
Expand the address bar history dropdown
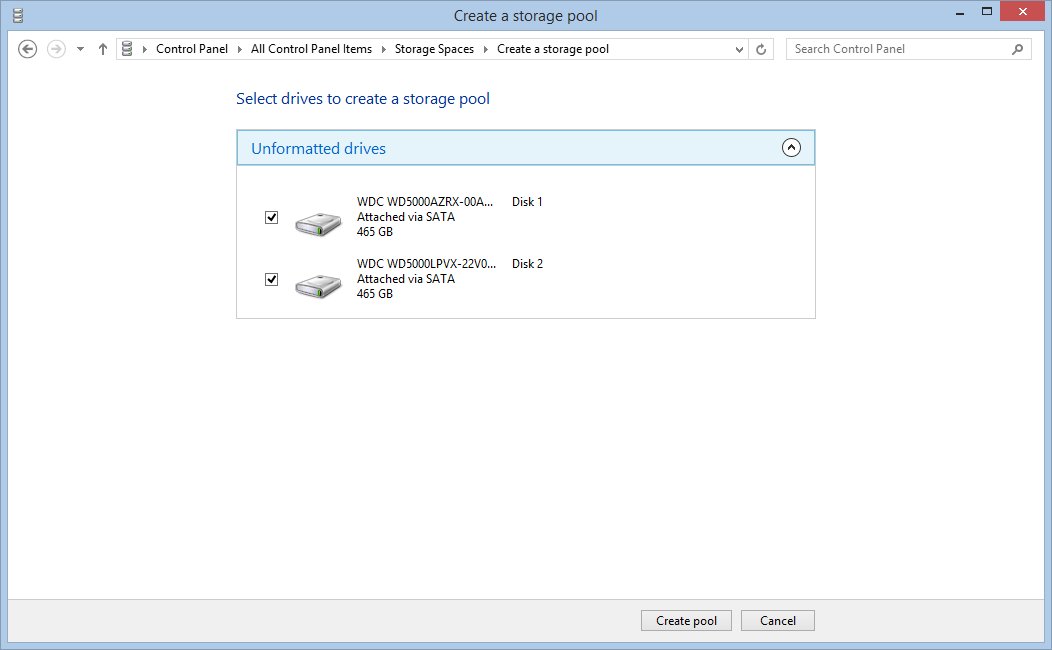(739, 49)
